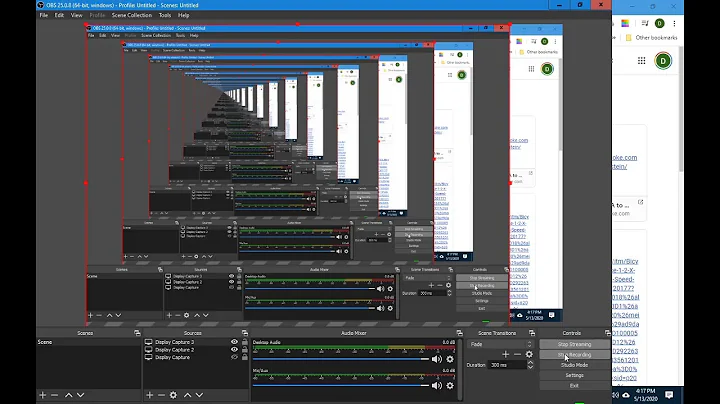The image size is (720, 404).
Task: Pop out the Scenes dock panel
Action: click(137, 333)
